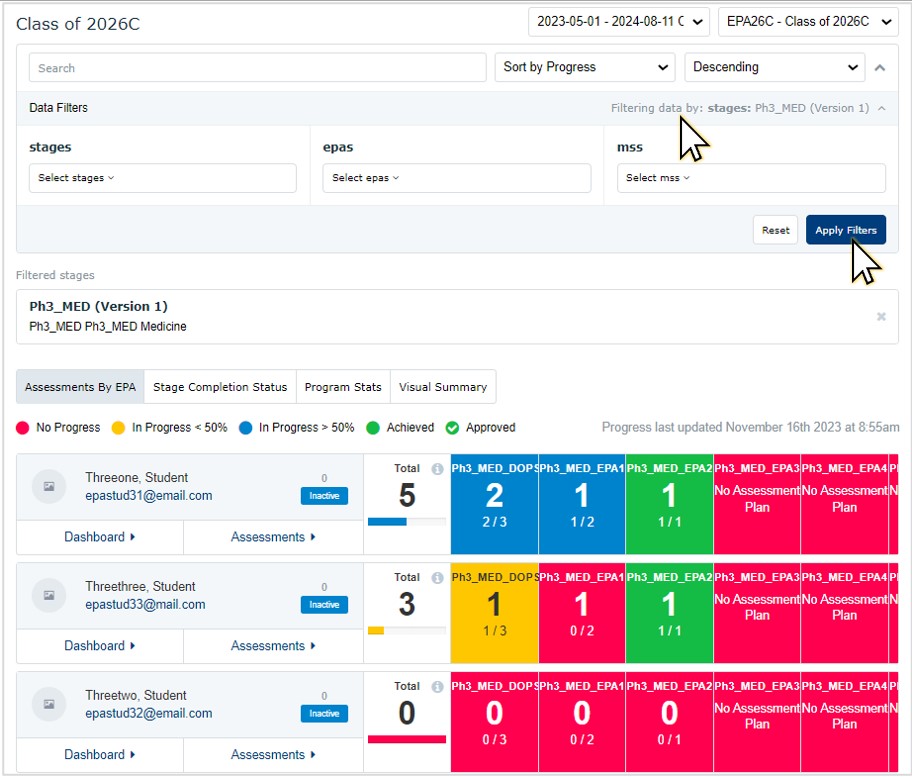This screenshot has height=777, width=912.
Task: Click the Class of 2026C heading
Action: click(x=78, y=24)
